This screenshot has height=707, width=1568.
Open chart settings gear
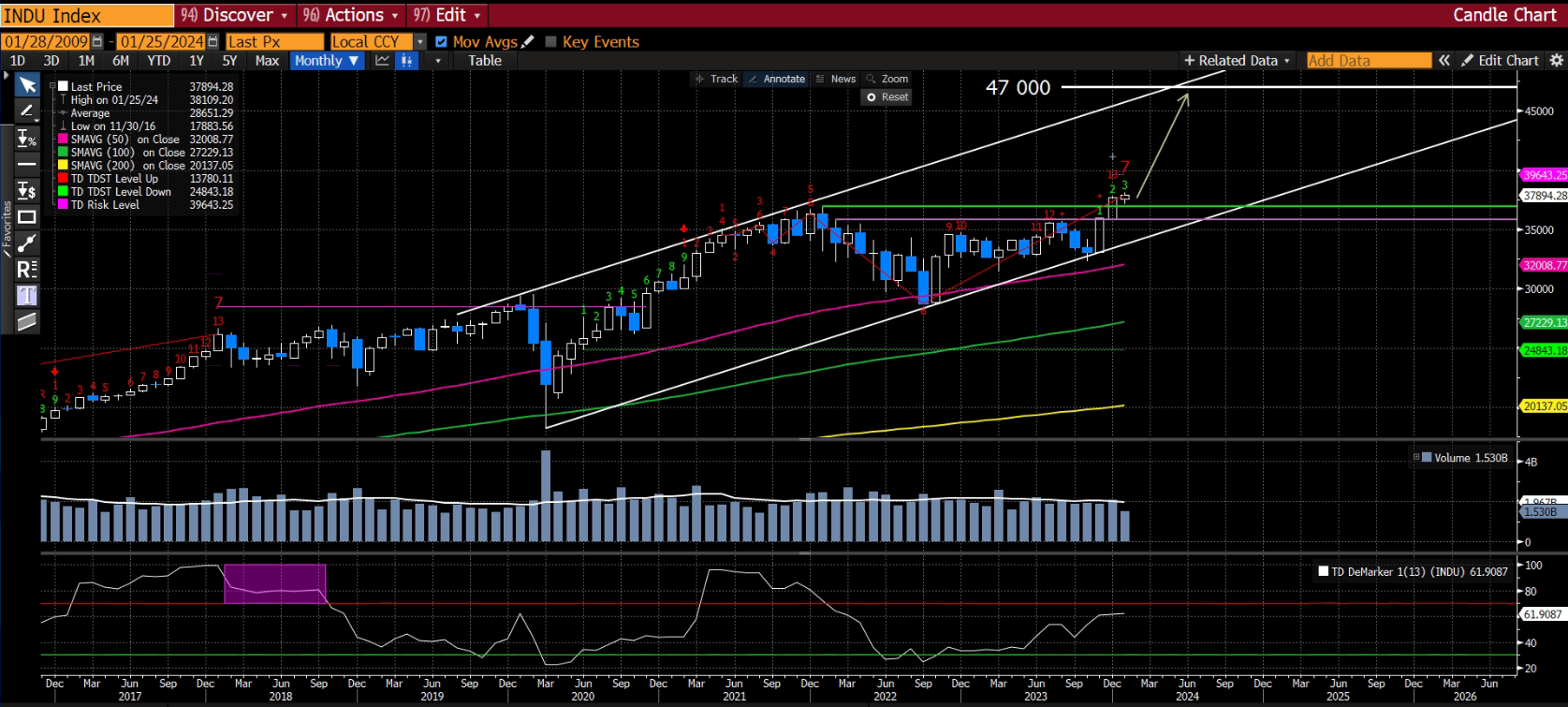(1556, 61)
